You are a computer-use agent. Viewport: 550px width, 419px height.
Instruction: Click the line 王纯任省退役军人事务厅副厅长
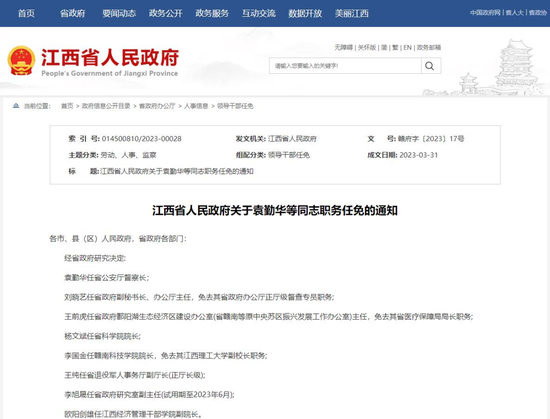[x=135, y=375]
